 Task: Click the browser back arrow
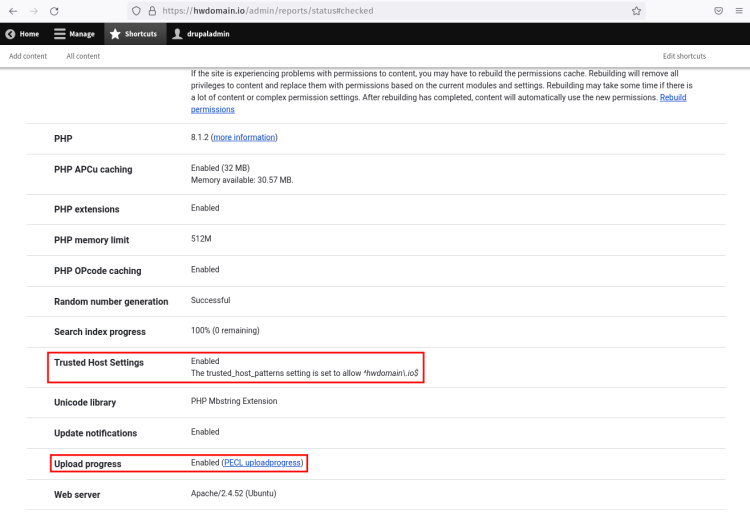pyautogui.click(x=13, y=10)
